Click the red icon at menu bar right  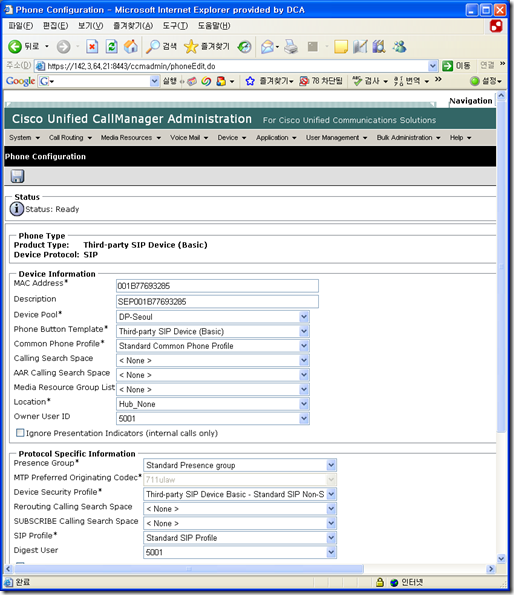[496, 26]
